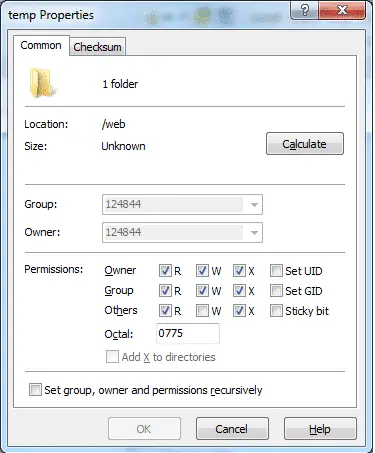The width and height of the screenshot is (375, 453).
Task: Toggle Group W permission checkbox
Action: (x=202, y=291)
